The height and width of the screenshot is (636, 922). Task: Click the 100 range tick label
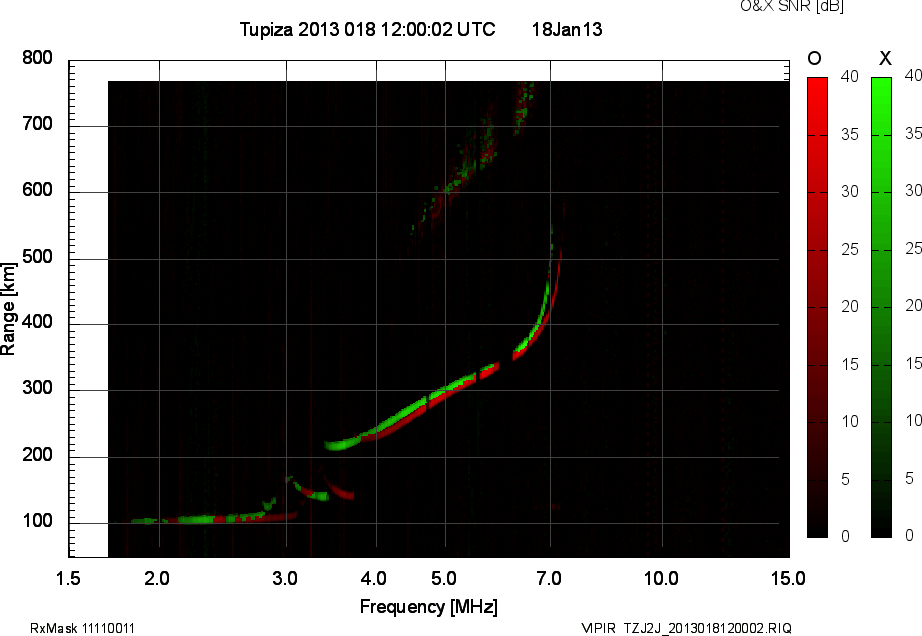coord(38,521)
